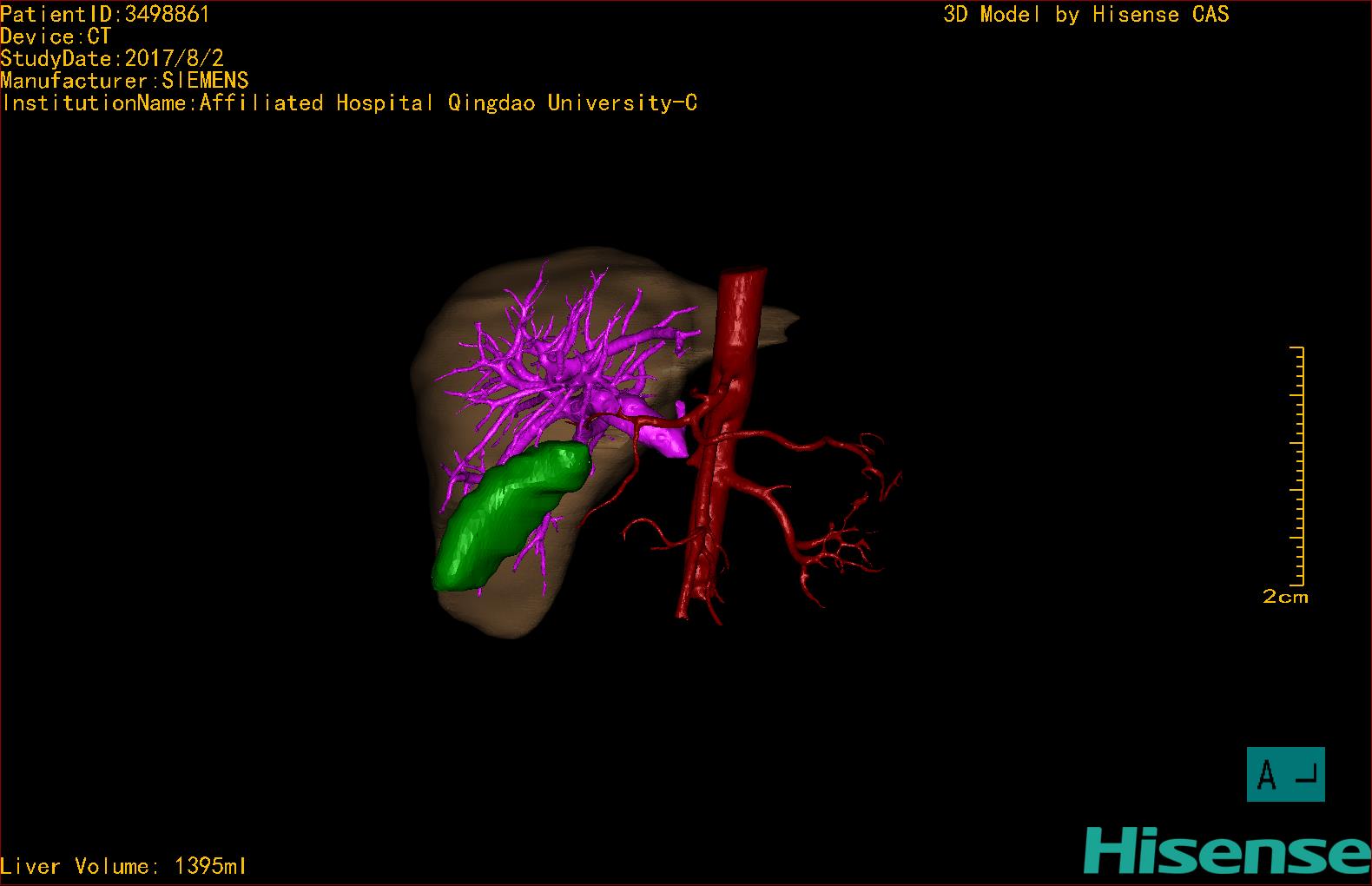Click the InstitutionName Affiliated Hospital text
This screenshot has height=886, width=1372.
(x=349, y=102)
